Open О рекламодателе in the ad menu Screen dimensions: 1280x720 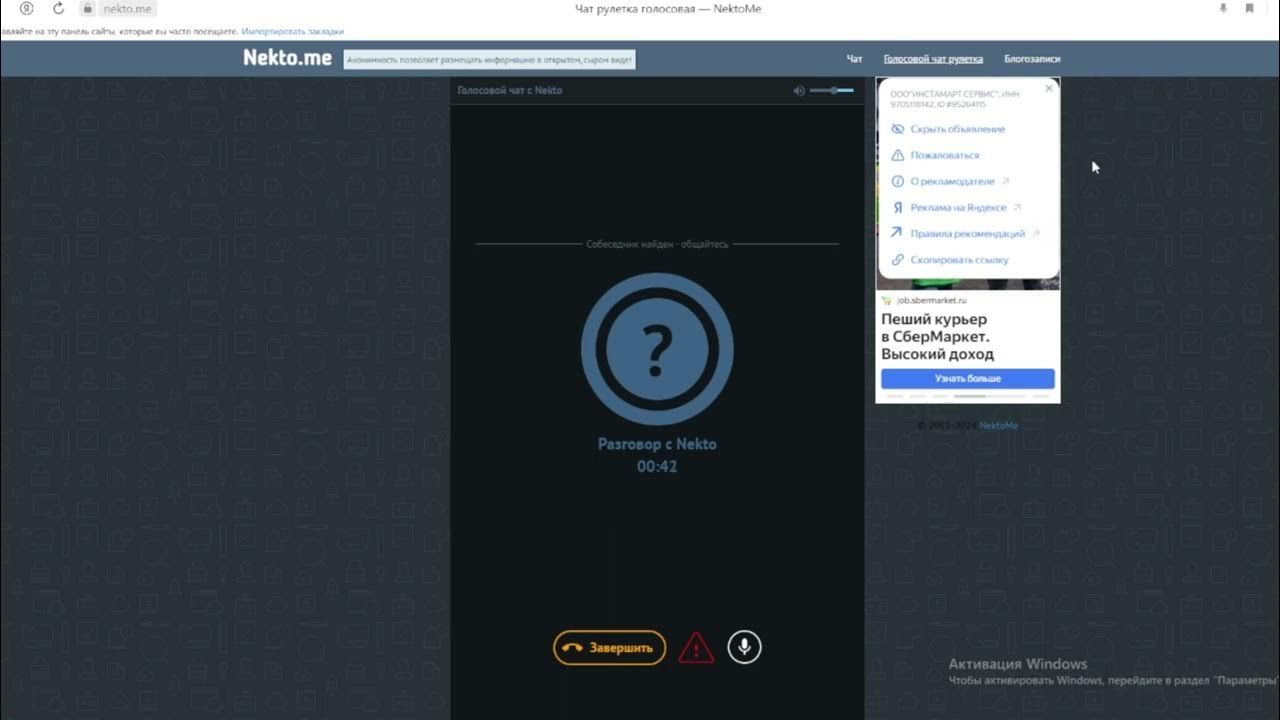pos(952,181)
